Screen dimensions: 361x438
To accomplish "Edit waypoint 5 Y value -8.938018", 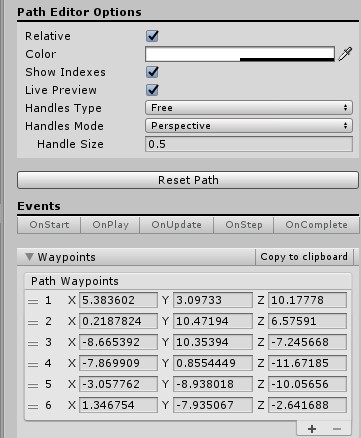I will coord(213,384).
